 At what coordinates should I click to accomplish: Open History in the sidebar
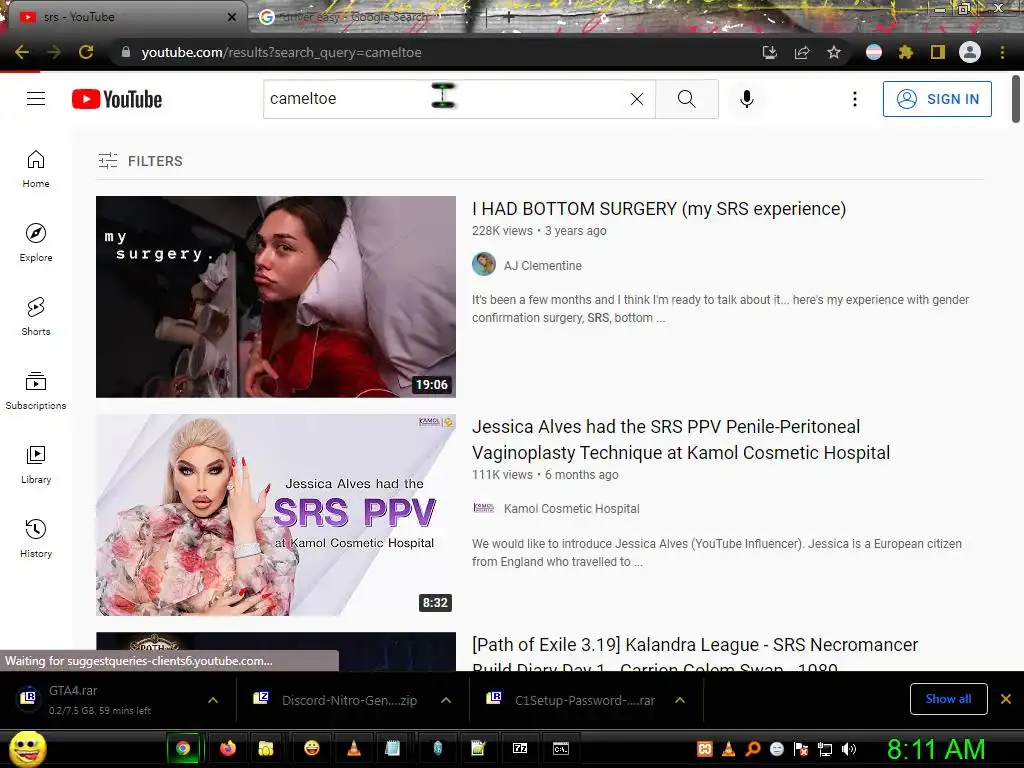36,538
